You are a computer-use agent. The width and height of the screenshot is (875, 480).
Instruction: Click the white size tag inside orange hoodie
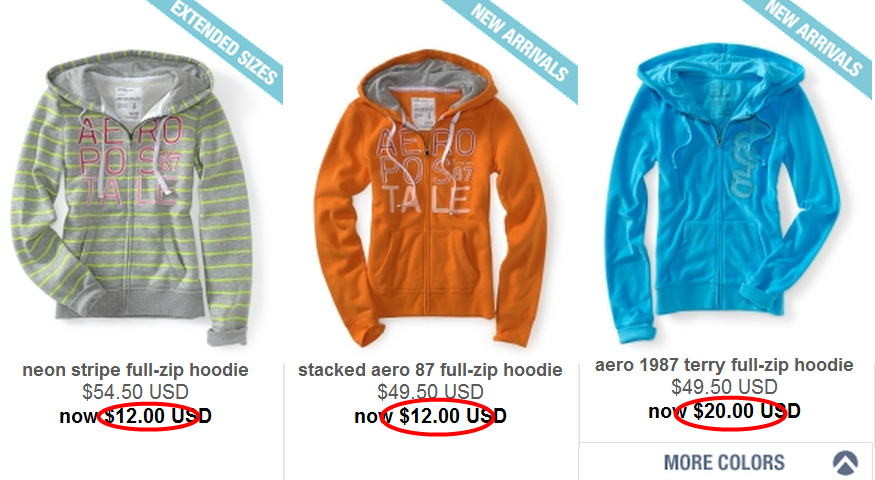424,113
